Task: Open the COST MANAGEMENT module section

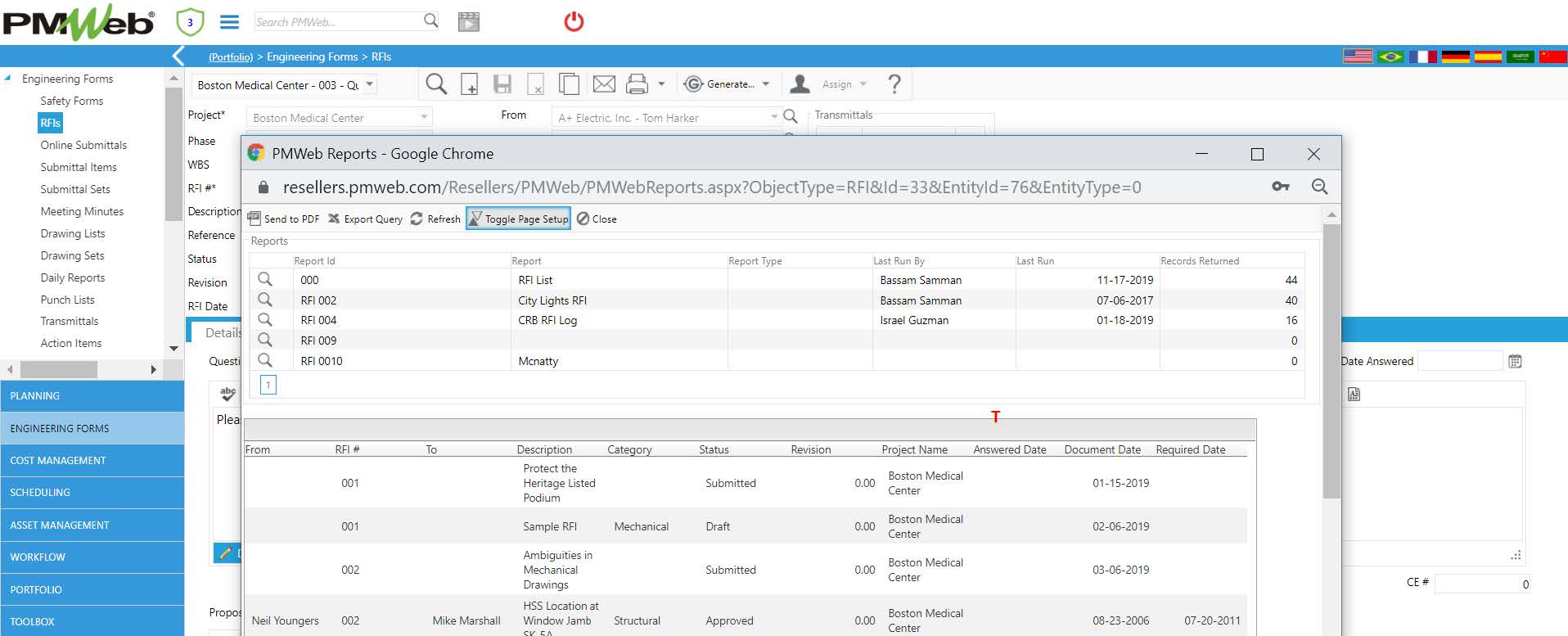Action: pos(92,460)
